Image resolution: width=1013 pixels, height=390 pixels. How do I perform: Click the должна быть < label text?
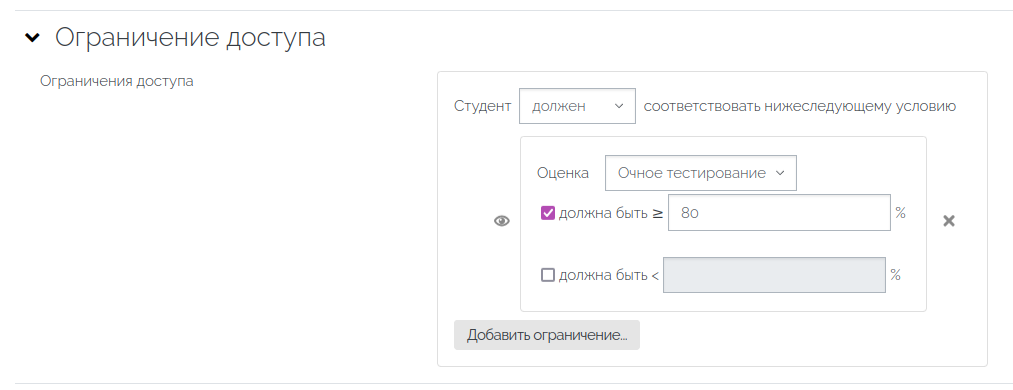coord(609,275)
